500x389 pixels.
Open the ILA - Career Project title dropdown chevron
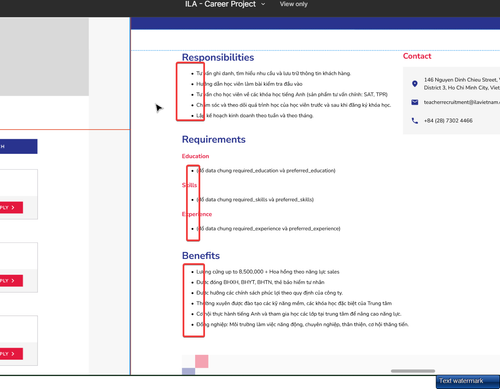(263, 4)
